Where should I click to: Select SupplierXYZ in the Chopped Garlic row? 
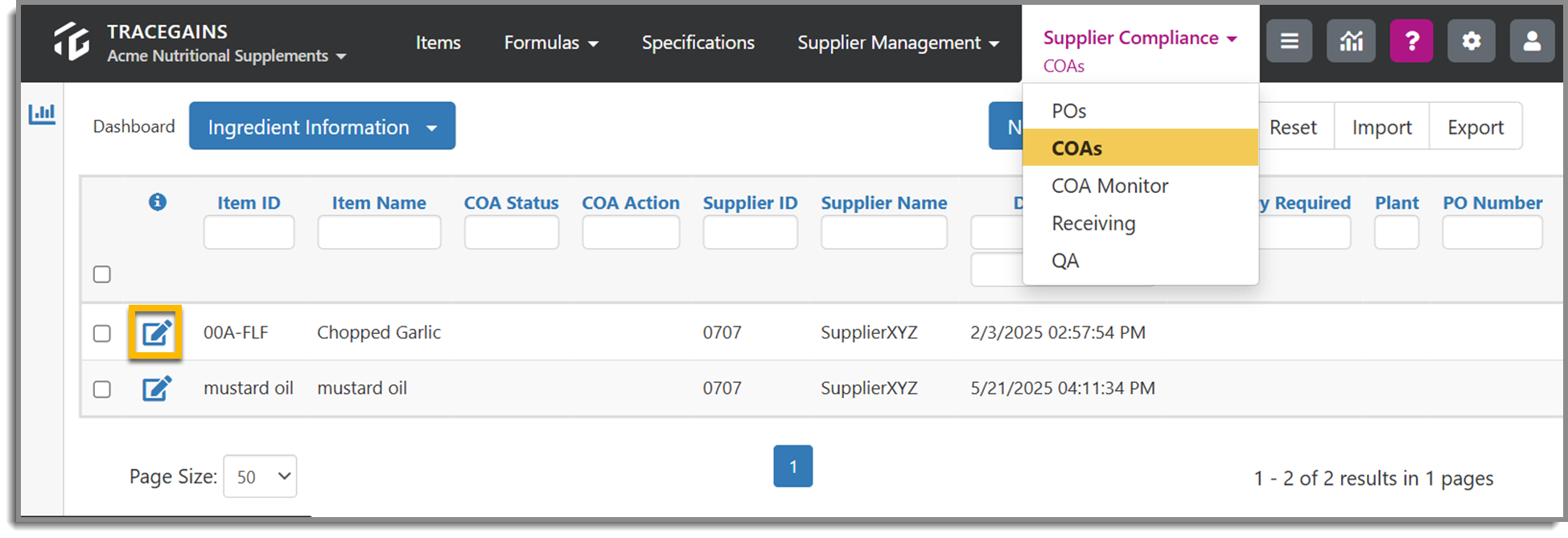coord(869,332)
